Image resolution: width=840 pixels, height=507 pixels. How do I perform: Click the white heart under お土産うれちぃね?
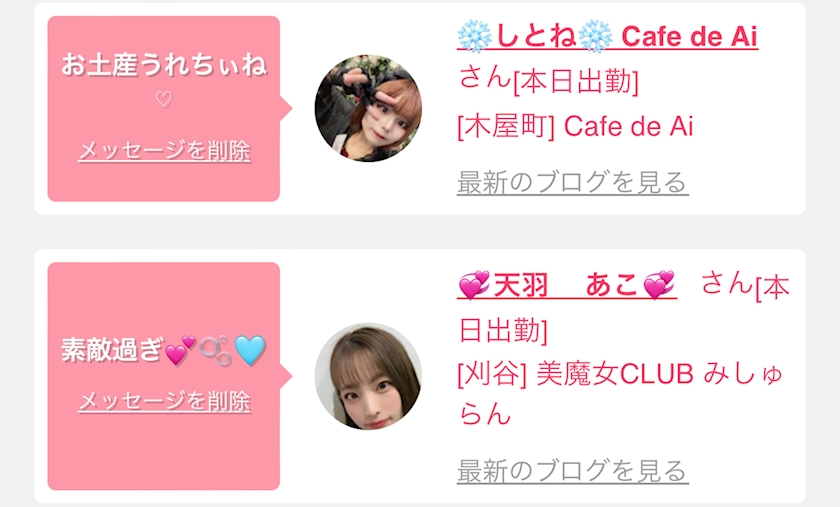click(x=164, y=99)
